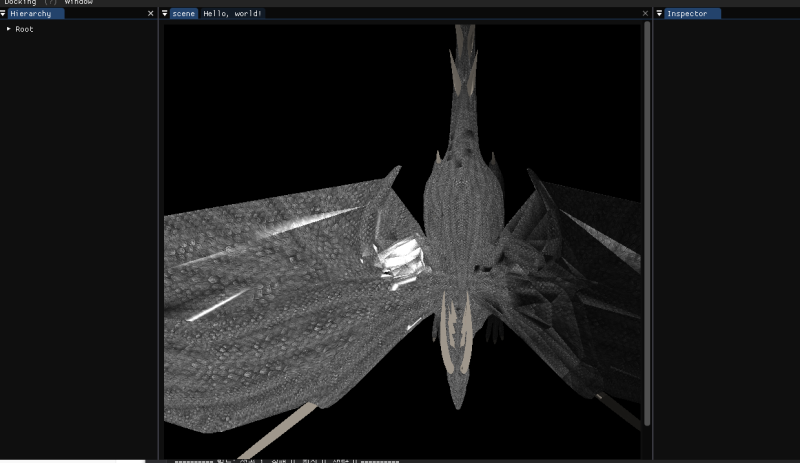Select the Inspector tab
800x463 pixels.
tap(692, 14)
